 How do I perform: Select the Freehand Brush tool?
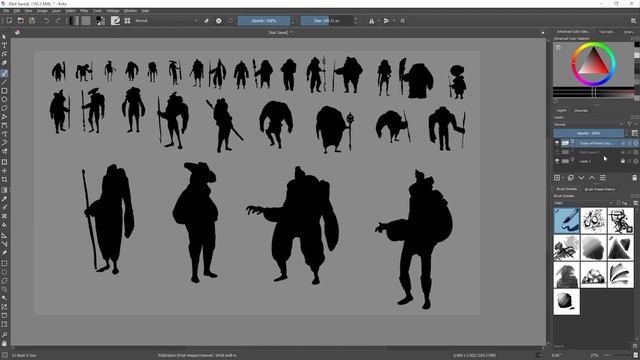(4, 73)
